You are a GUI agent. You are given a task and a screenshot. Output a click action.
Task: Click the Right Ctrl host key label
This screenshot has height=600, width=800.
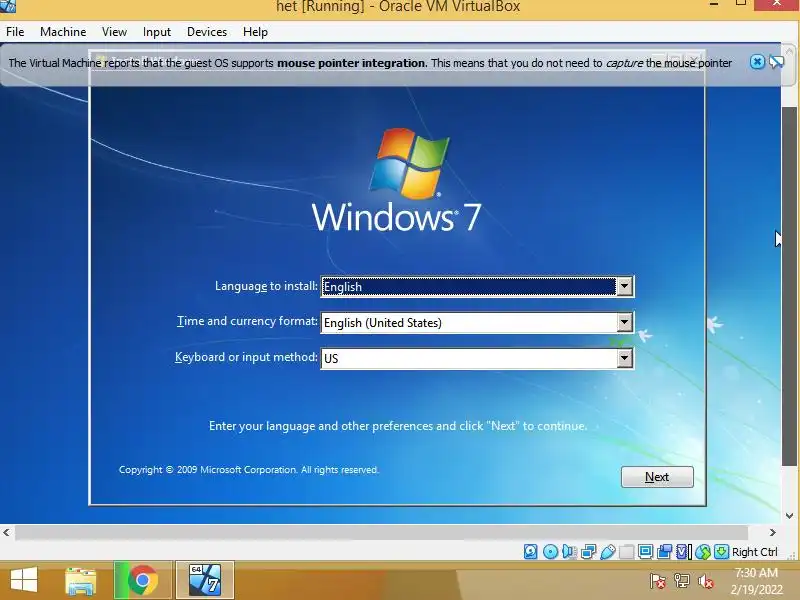click(755, 552)
